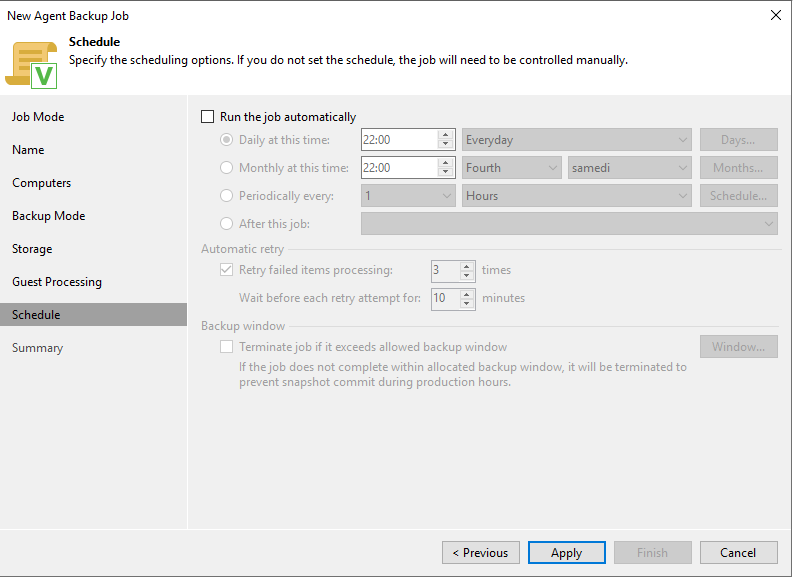
Task: Select the Daily at this time option
Action: tap(227, 140)
